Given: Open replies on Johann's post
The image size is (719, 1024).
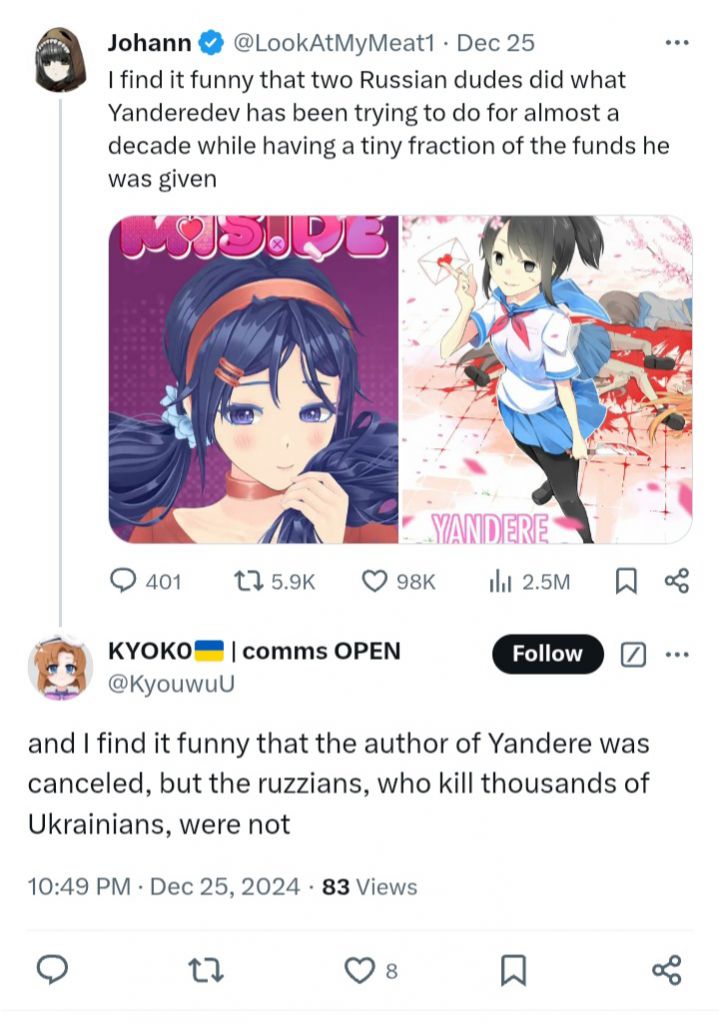Looking at the screenshot, I should pyautogui.click(x=145, y=581).
